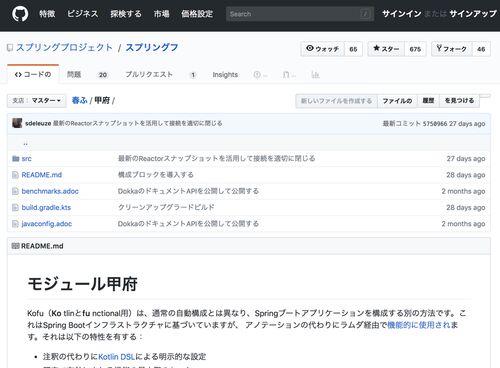Open 探検する in the top navigation
Viewport: 500px width, 368px height.
point(126,14)
